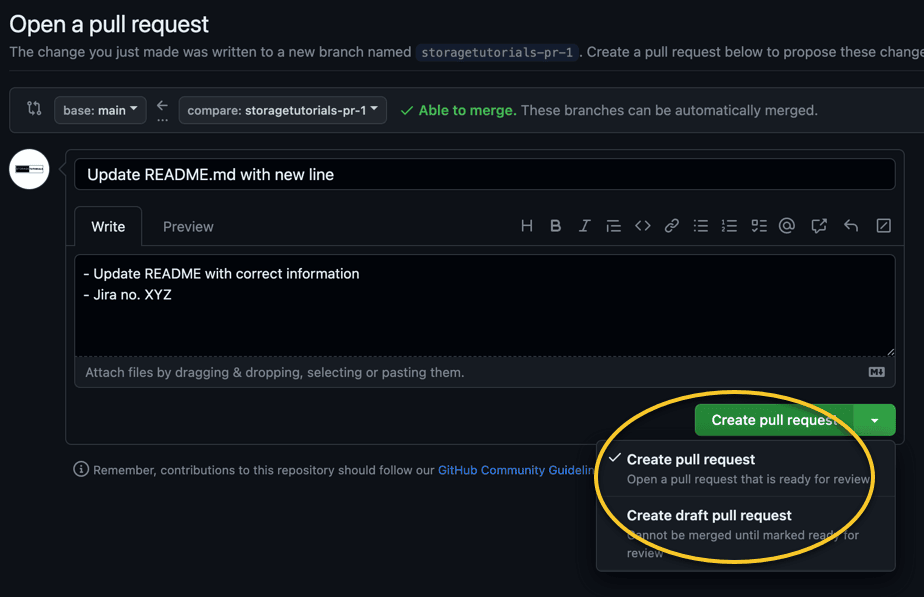Switch to the Preview tab
This screenshot has width=924, height=597.
tap(188, 227)
